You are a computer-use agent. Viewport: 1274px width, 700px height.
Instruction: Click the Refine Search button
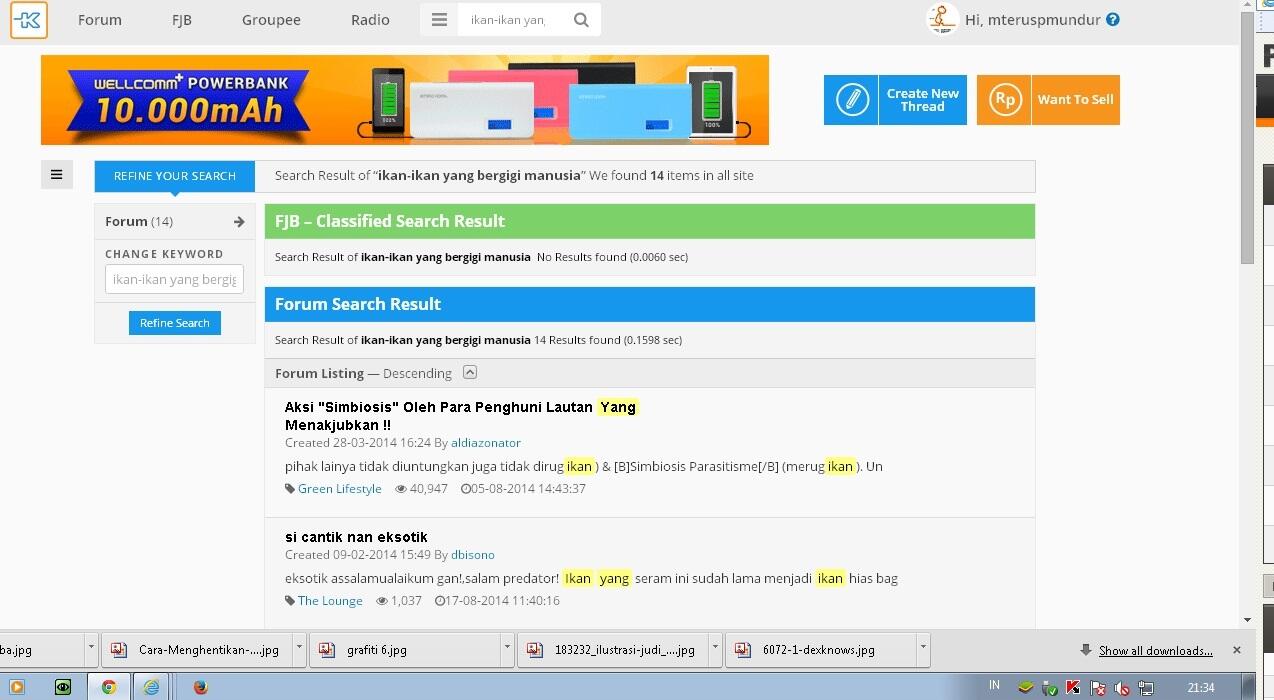175,323
